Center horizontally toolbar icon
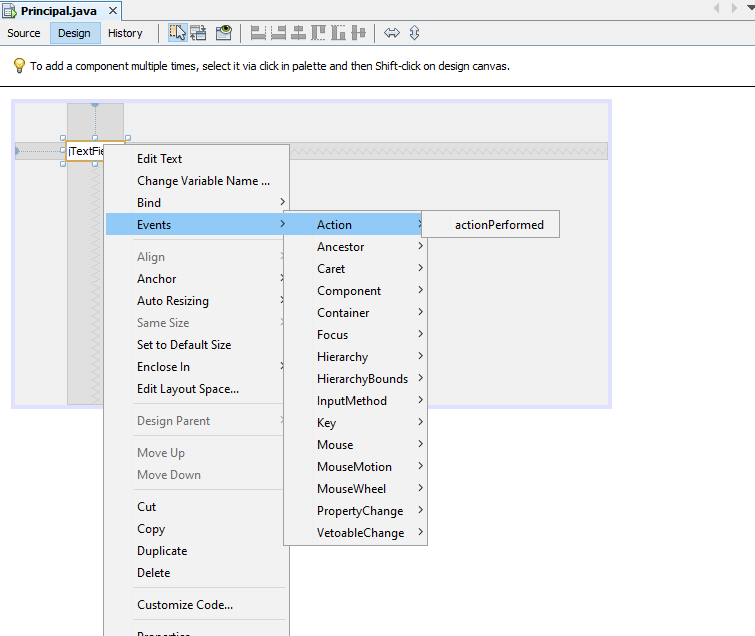 [299, 33]
